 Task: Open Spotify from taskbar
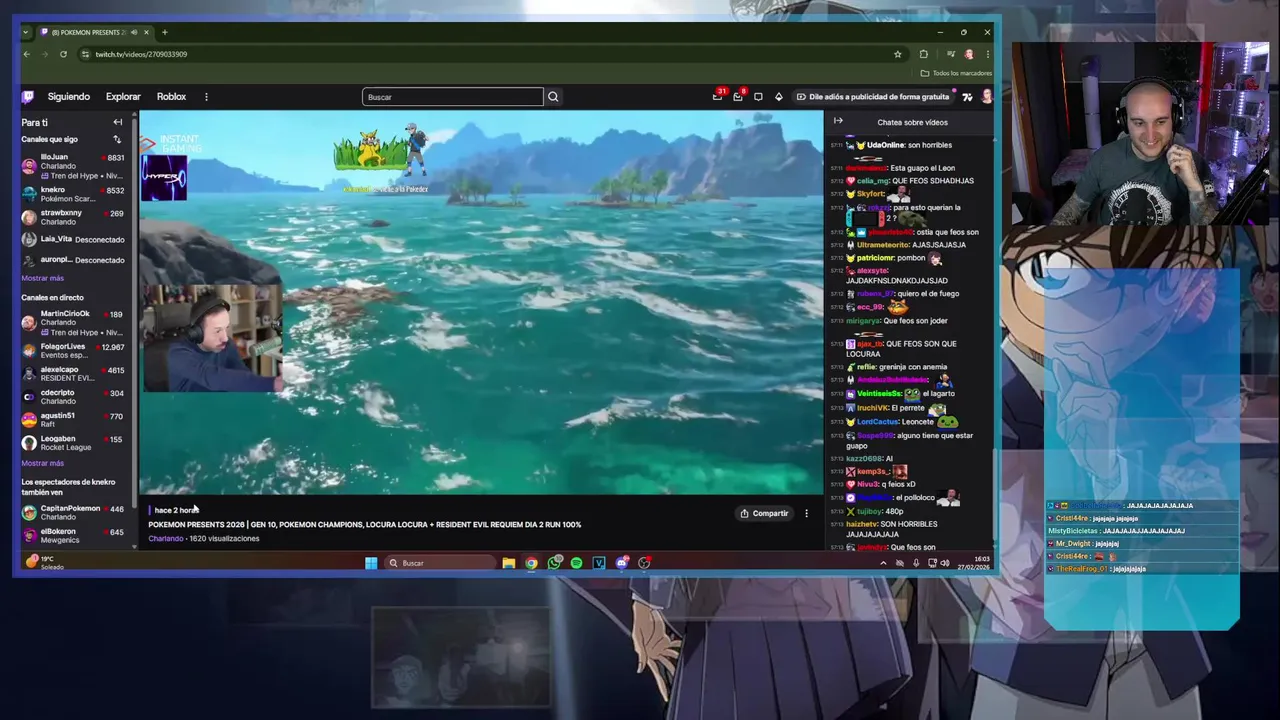(x=576, y=563)
